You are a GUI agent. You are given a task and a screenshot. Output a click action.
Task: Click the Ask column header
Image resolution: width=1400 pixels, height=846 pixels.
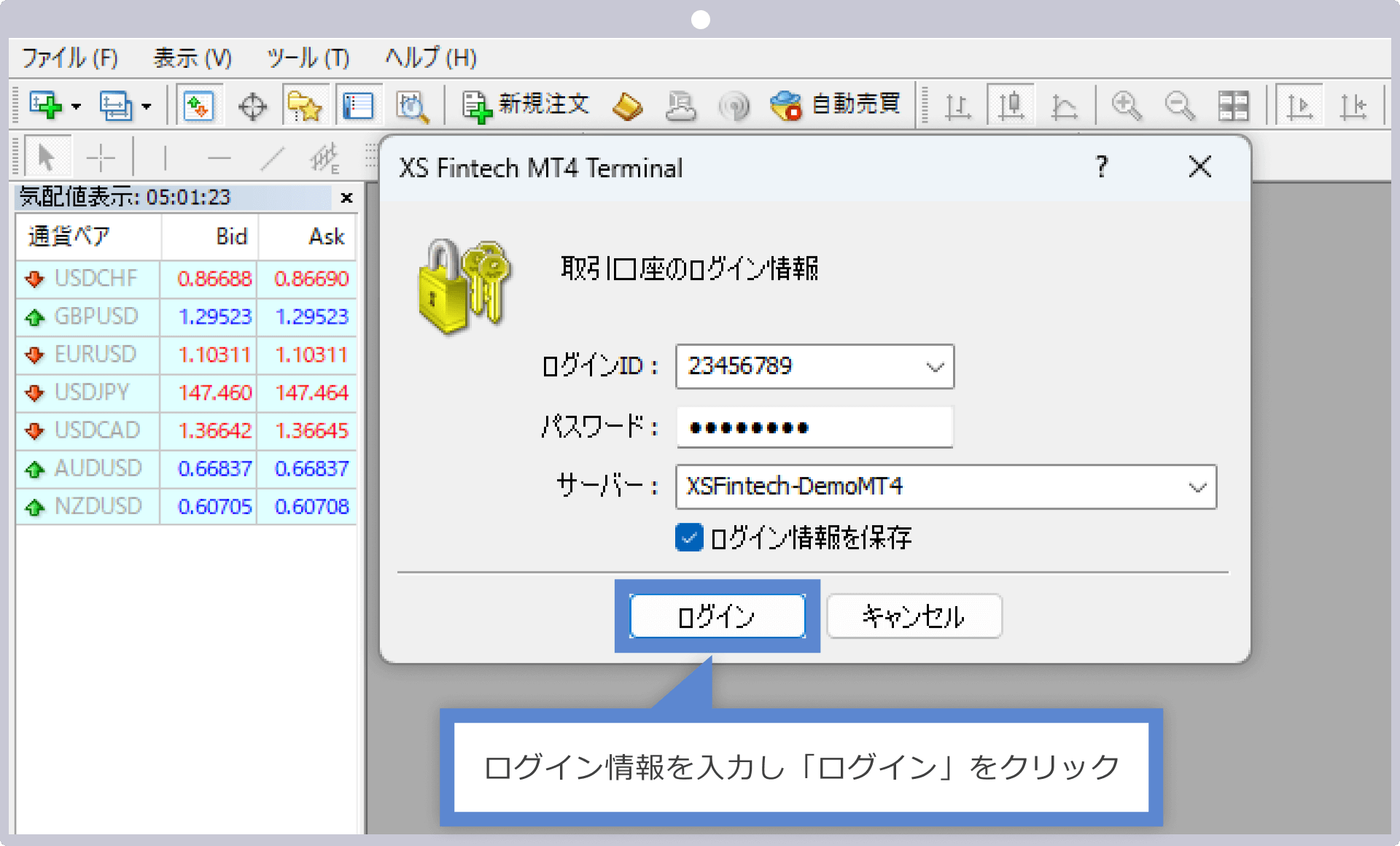point(307,236)
